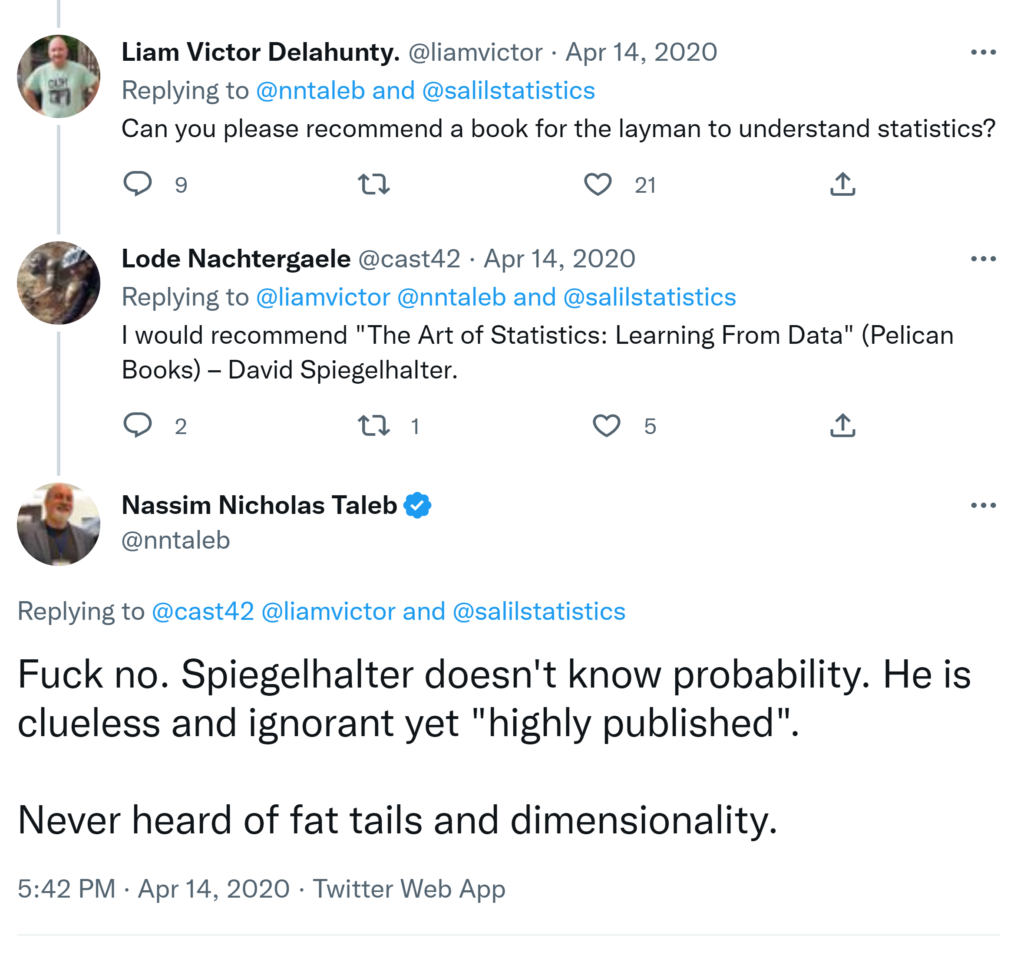Image resolution: width=1024 pixels, height=961 pixels.
Task: Share Lode Nachtergaele's tweet
Action: [842, 426]
